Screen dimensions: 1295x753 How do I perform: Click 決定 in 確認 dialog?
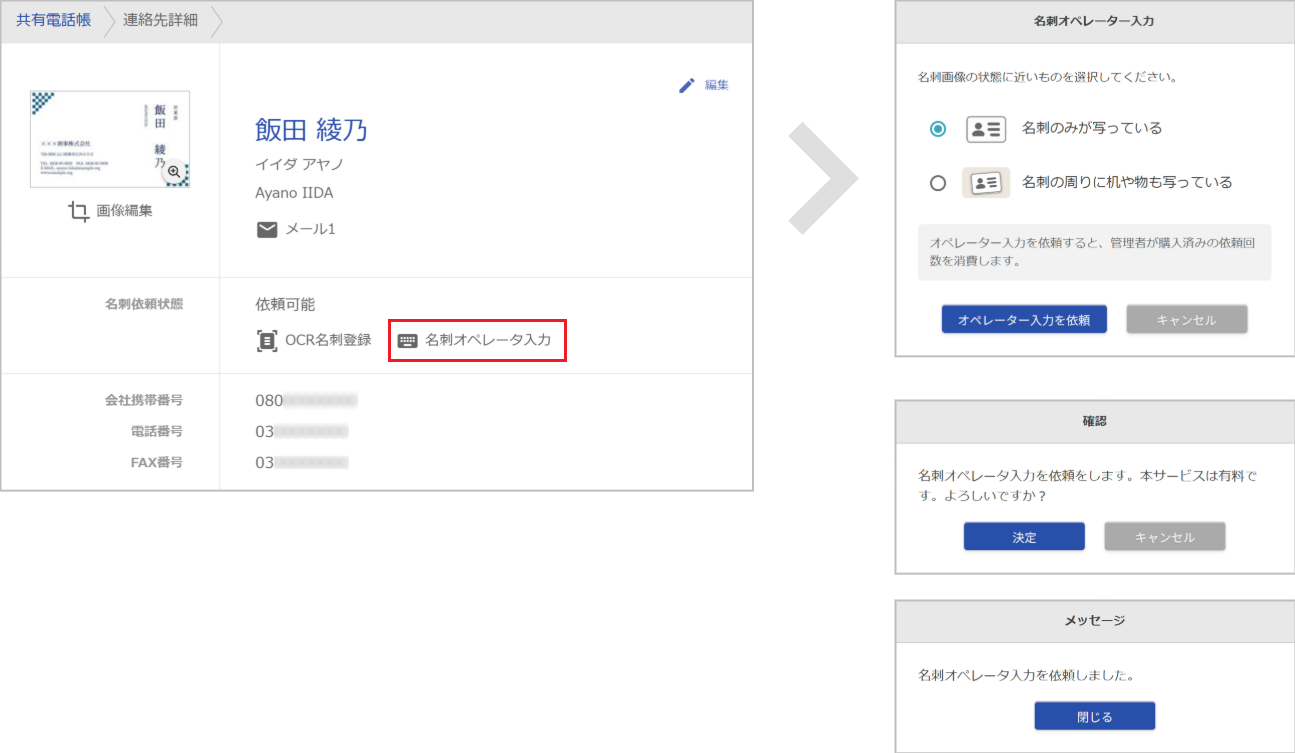coord(1024,537)
